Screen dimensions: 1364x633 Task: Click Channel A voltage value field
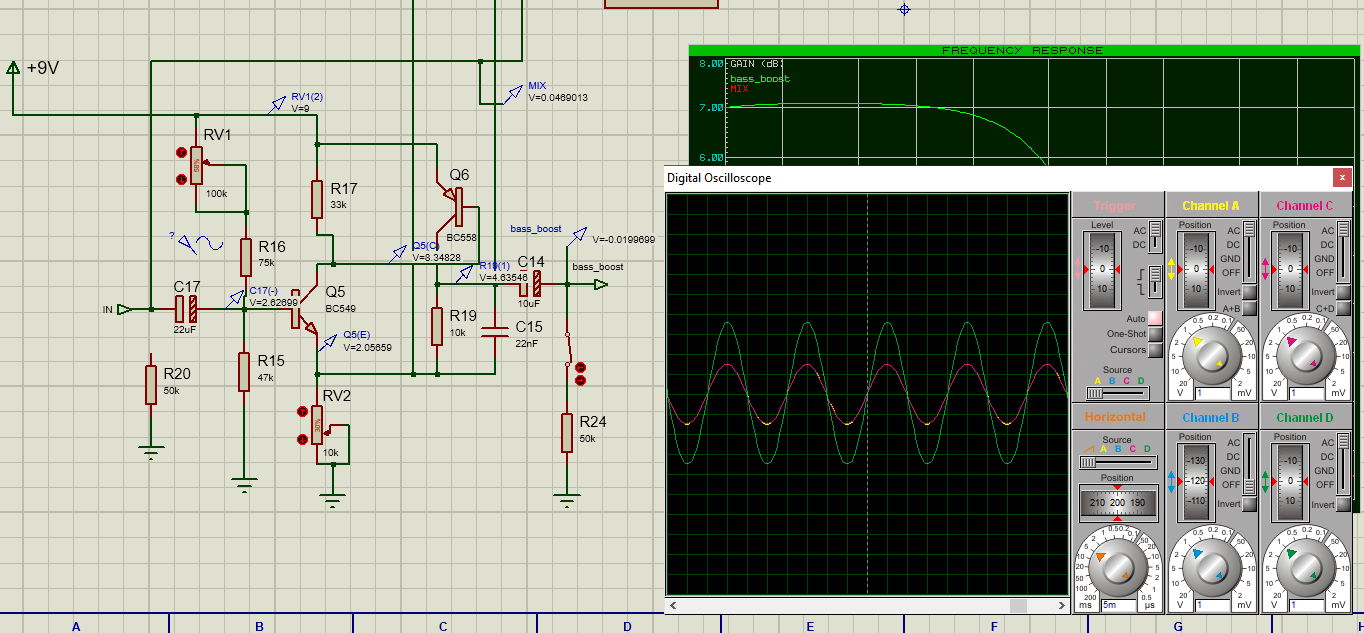tap(1212, 394)
